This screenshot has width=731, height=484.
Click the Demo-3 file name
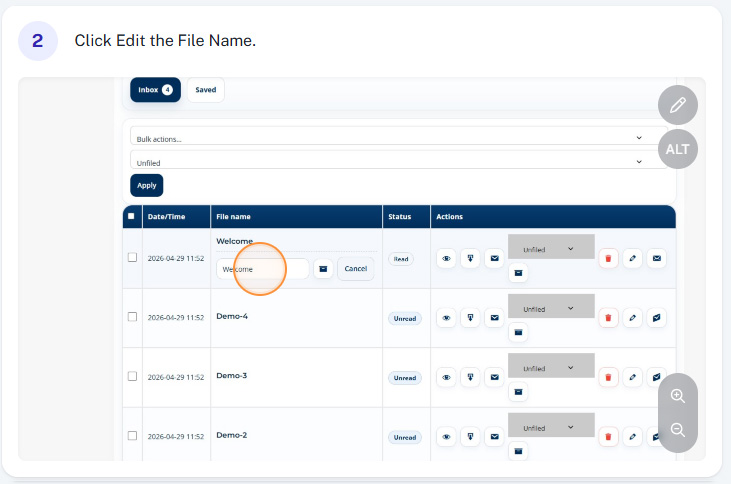(232, 375)
